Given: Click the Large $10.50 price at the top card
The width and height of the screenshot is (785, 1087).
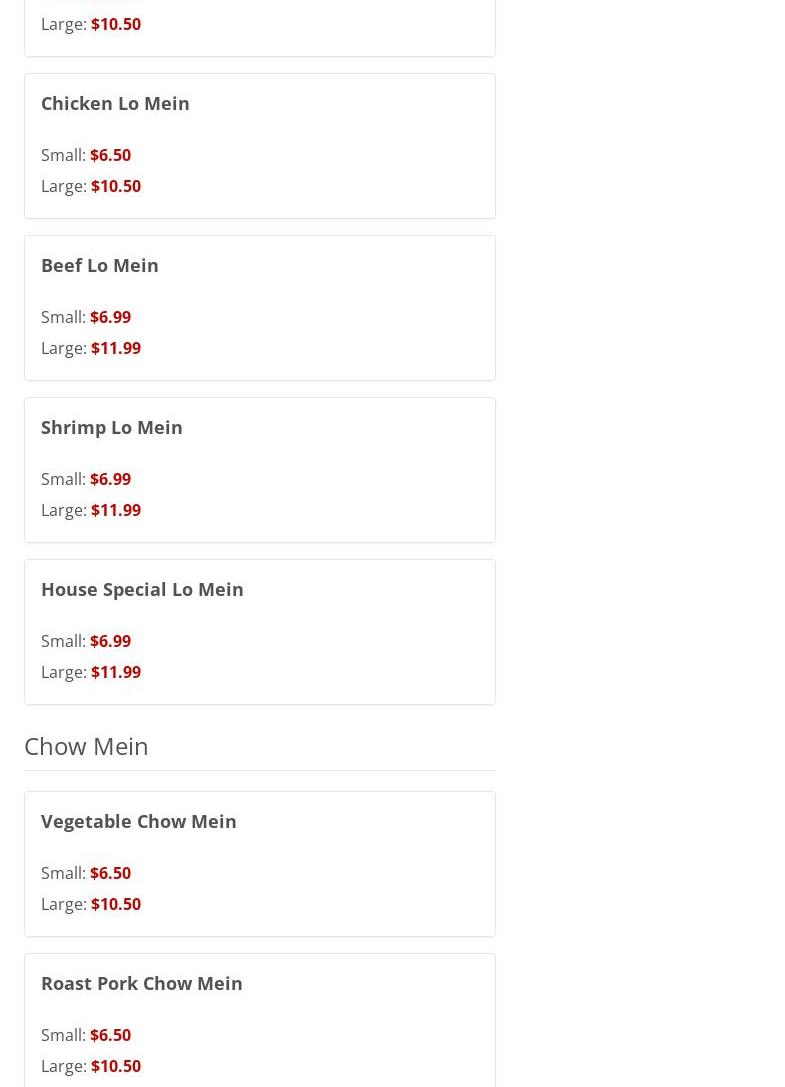Looking at the screenshot, I should (91, 24).
